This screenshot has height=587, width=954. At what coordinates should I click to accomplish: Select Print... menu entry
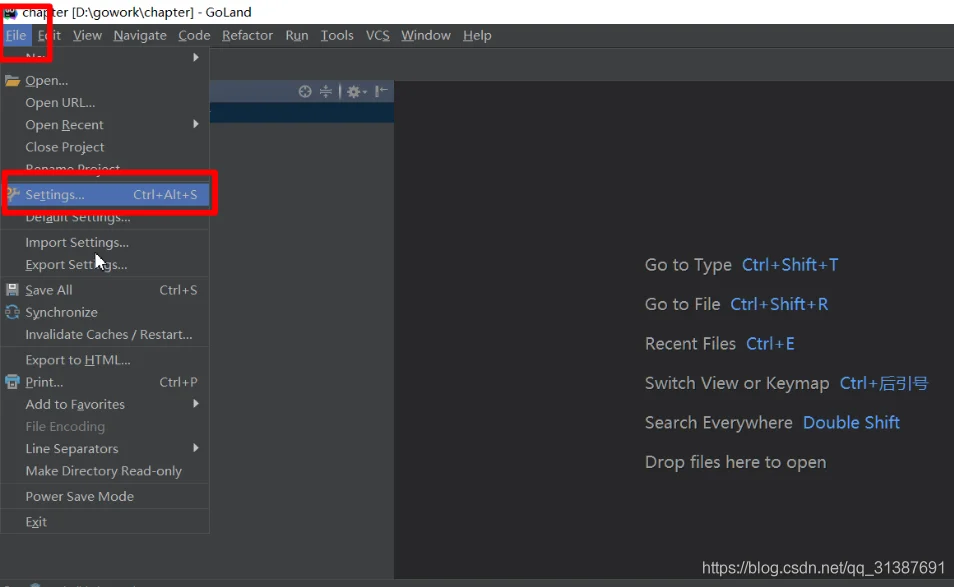tap(105, 382)
